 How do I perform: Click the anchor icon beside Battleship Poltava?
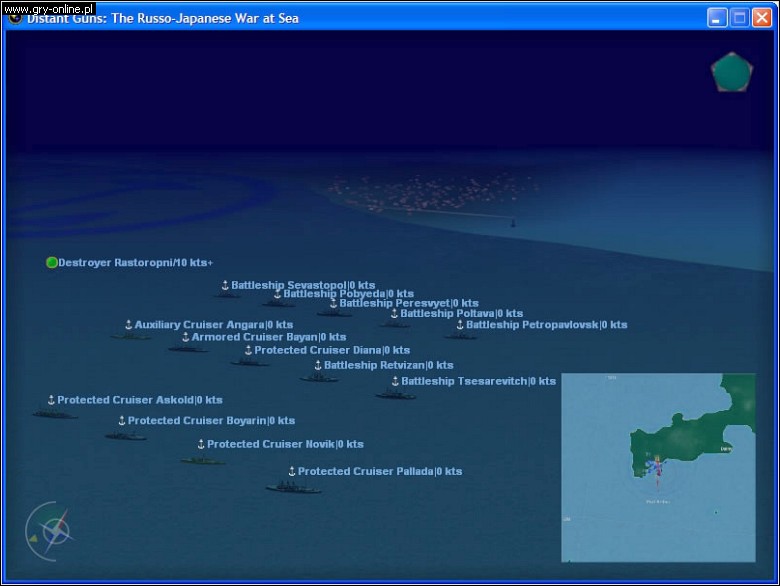(394, 313)
